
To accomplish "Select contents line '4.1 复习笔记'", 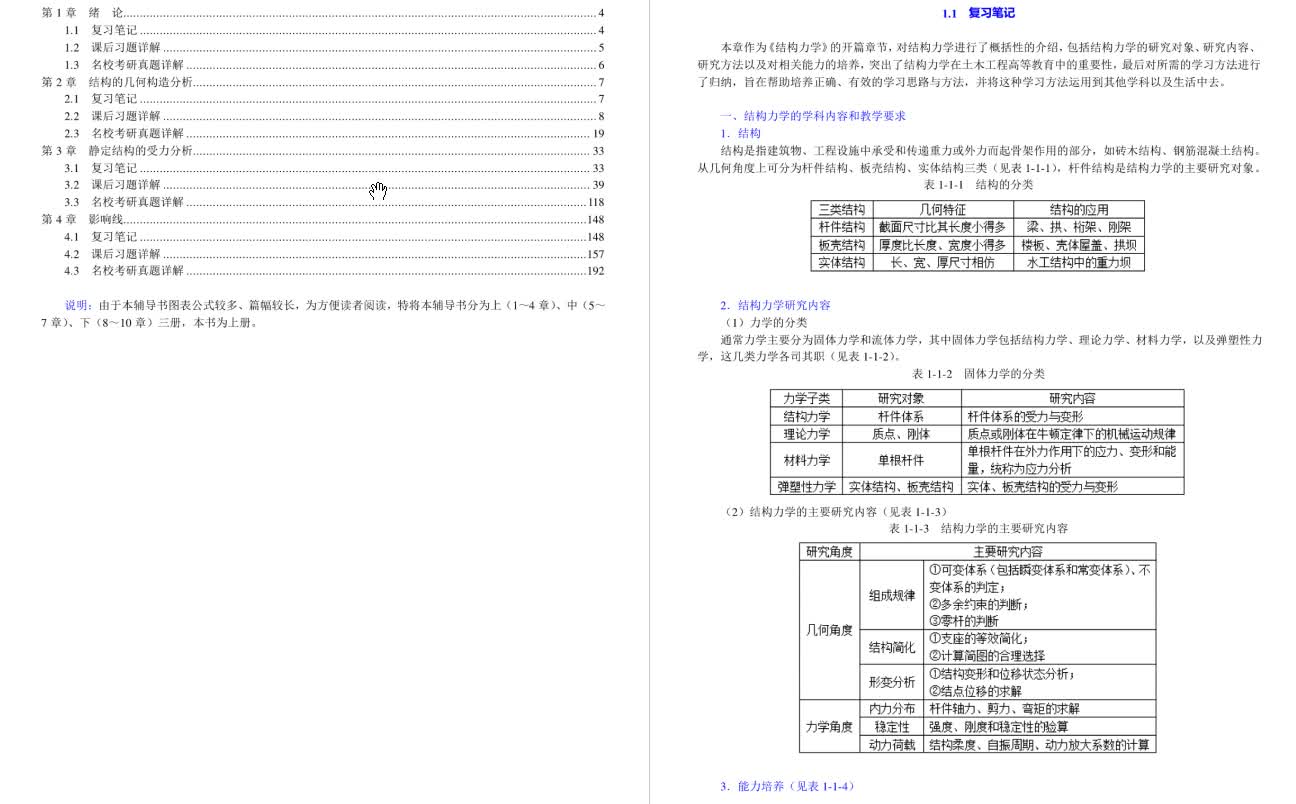I will (x=334, y=237).
